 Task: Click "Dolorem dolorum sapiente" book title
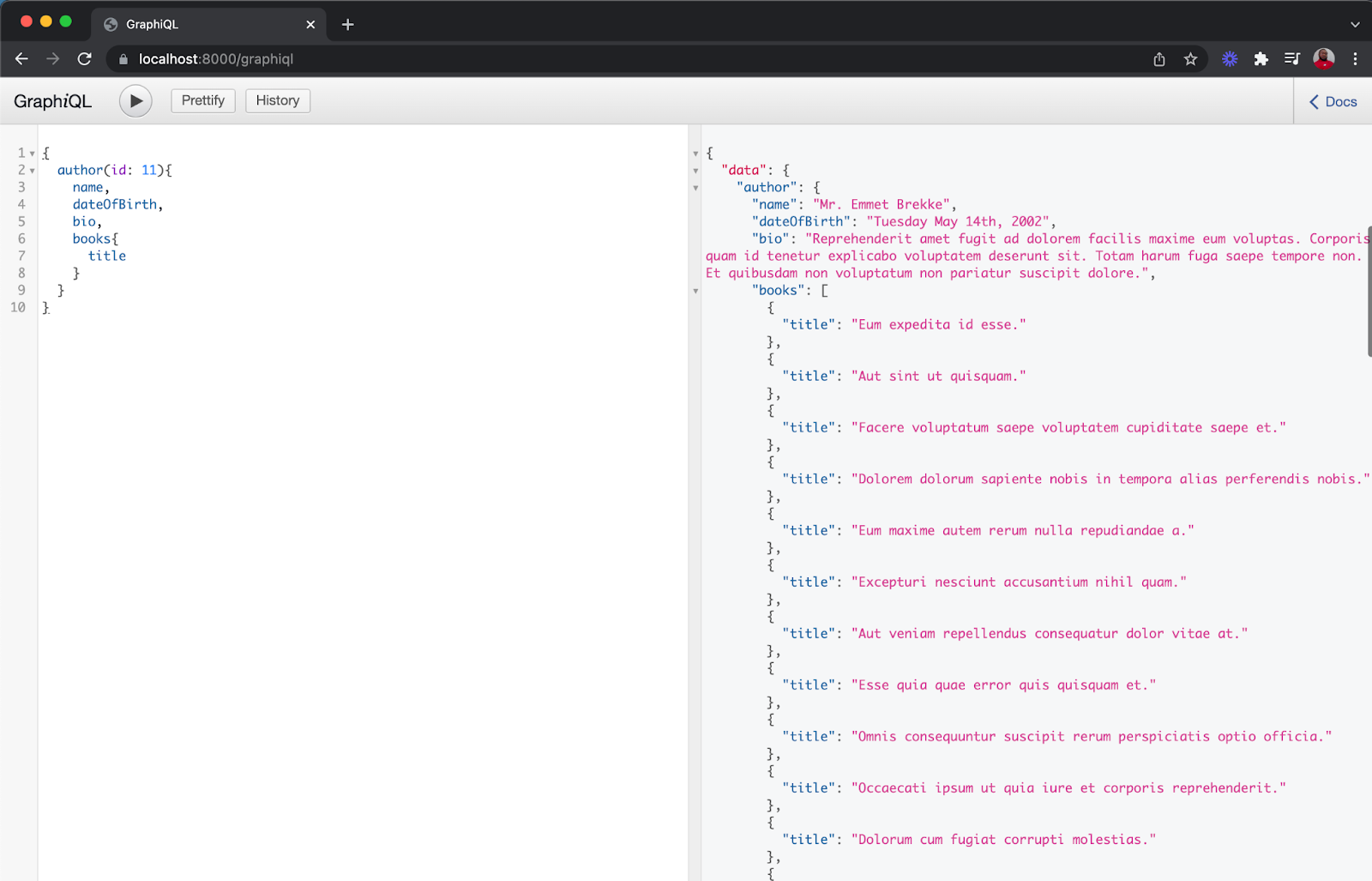[x=1110, y=479]
